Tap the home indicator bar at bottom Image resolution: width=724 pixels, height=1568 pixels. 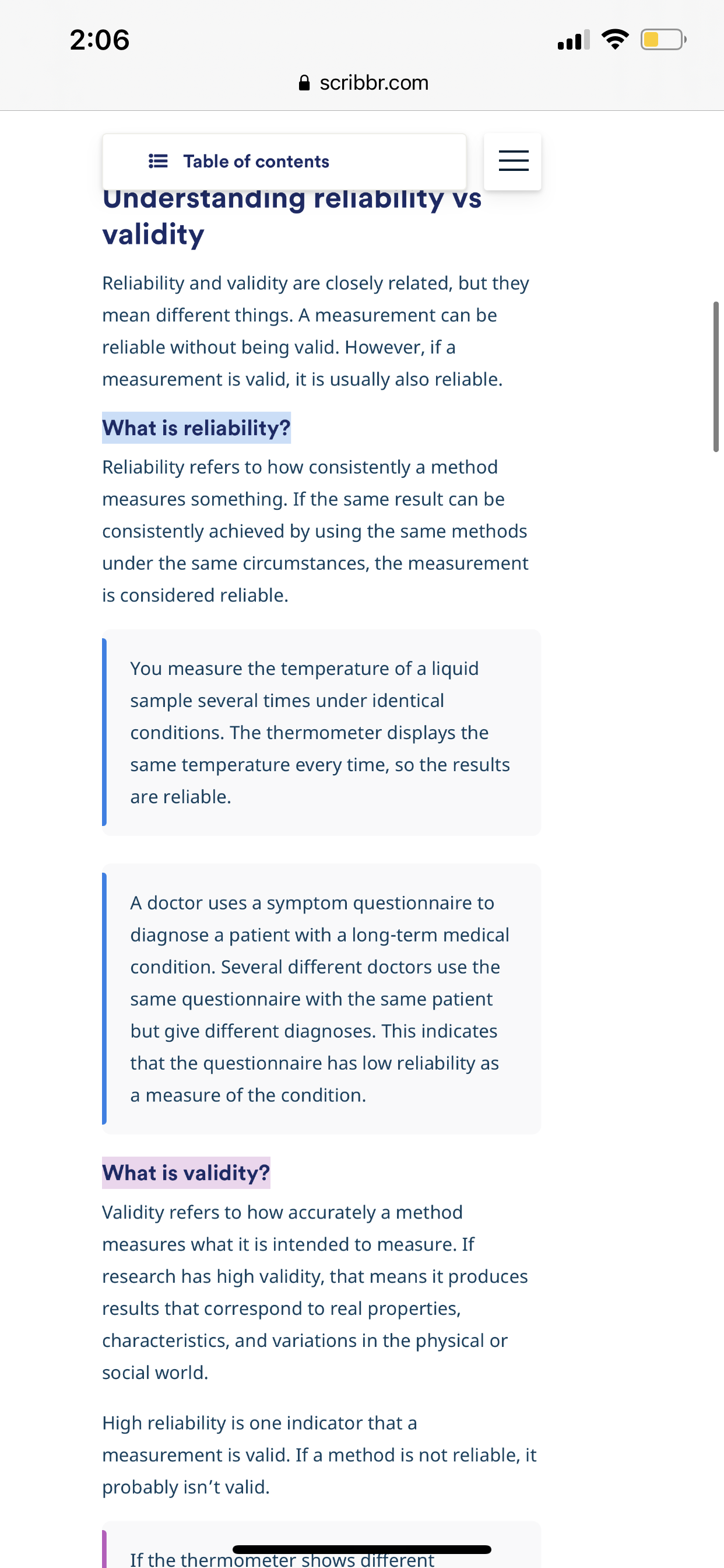click(362, 1549)
